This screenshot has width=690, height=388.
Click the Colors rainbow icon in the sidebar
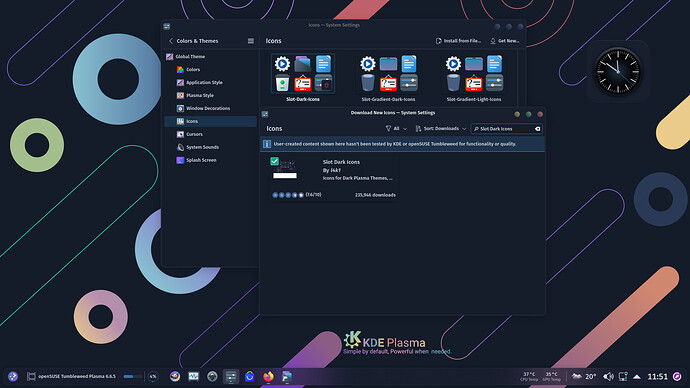(180, 70)
